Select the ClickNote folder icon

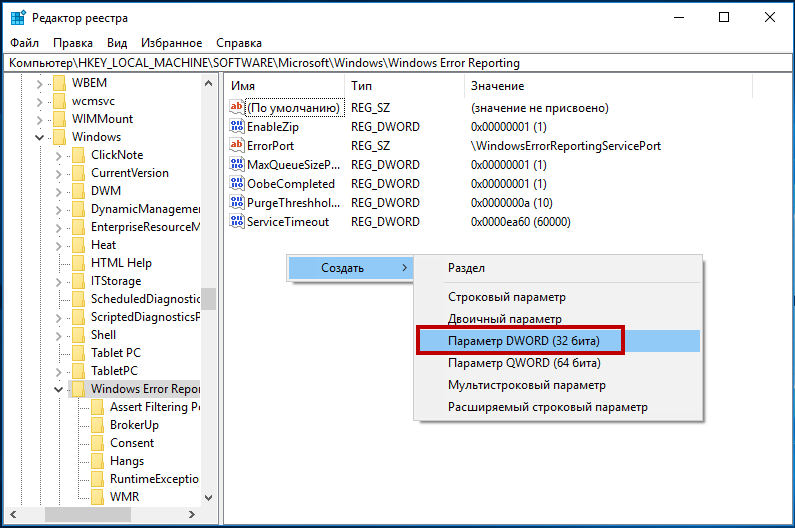pos(79,155)
